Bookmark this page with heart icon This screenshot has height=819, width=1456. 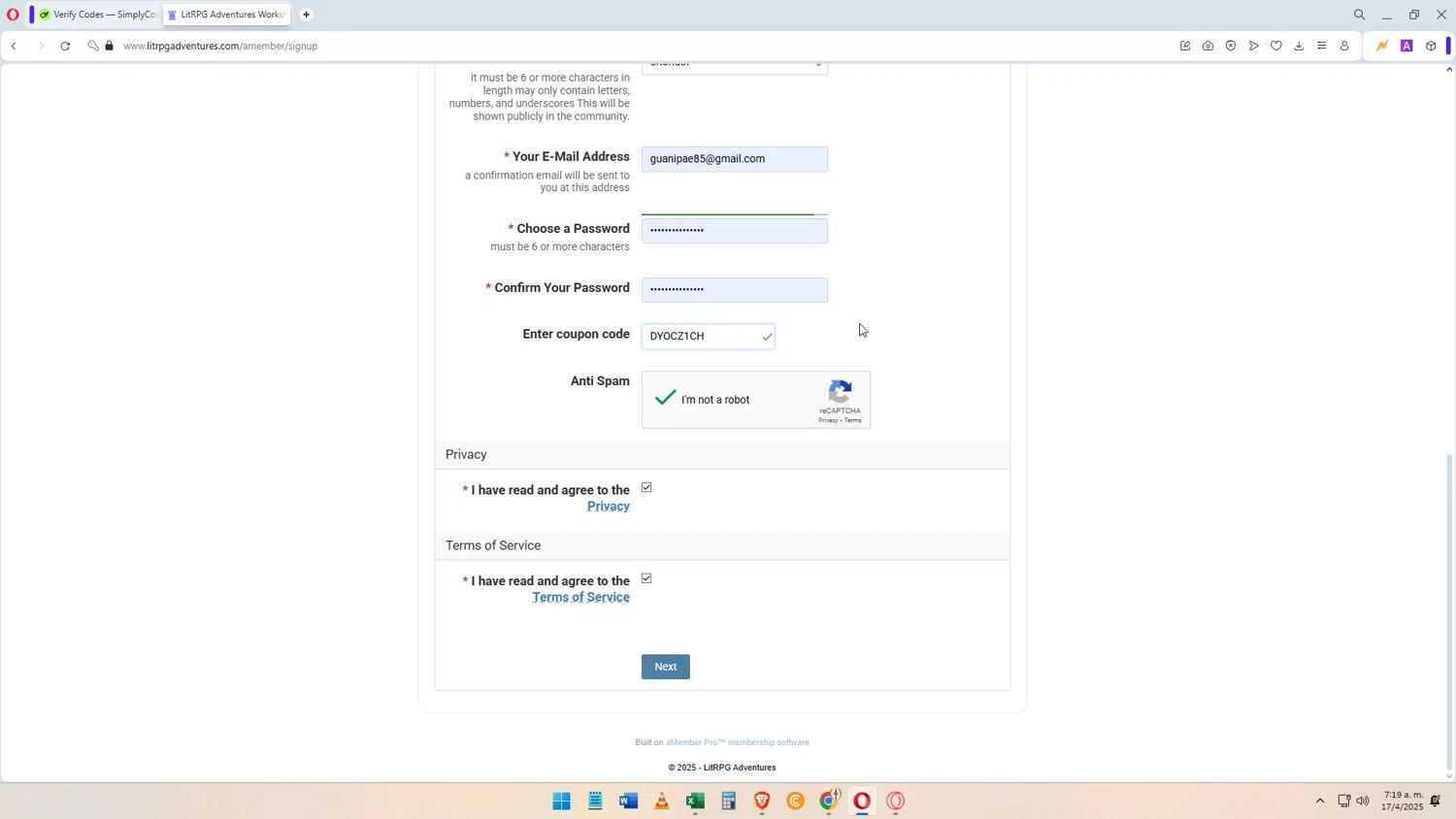[x=1276, y=46]
